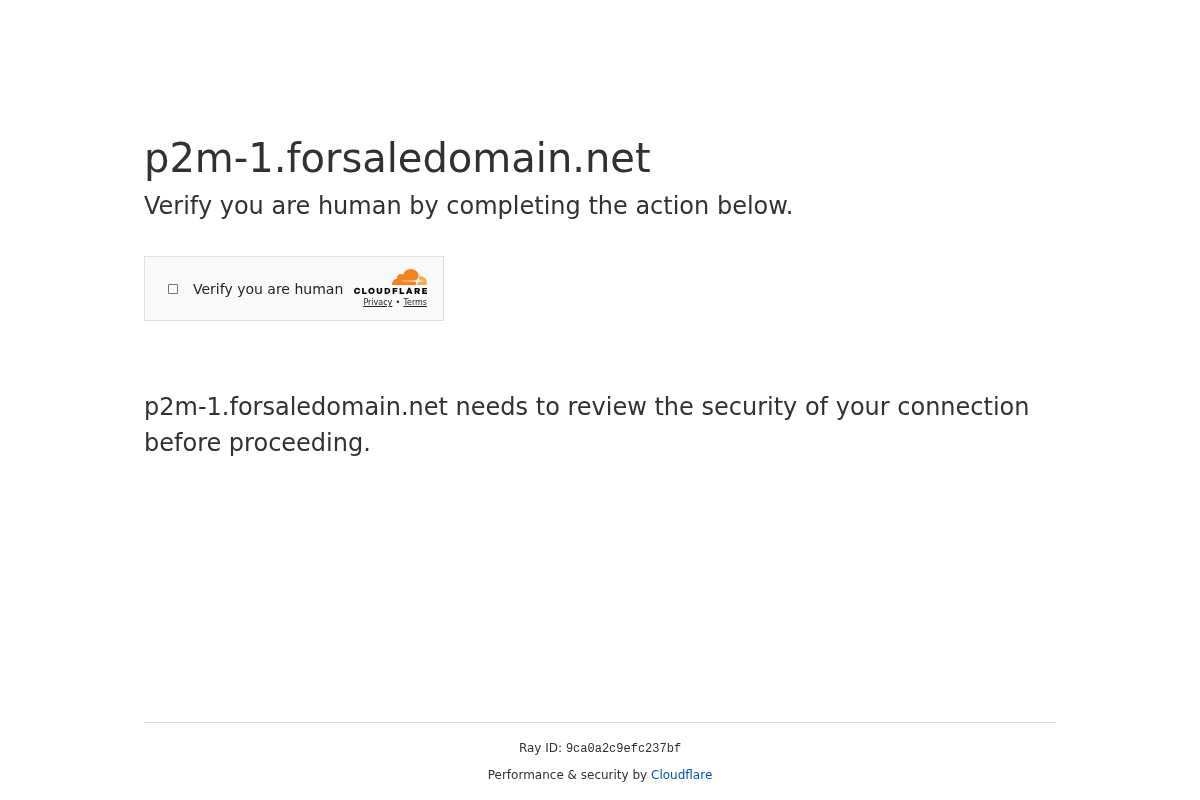
Task: Click the dot separator between Privacy and Terms
Action: (397, 302)
